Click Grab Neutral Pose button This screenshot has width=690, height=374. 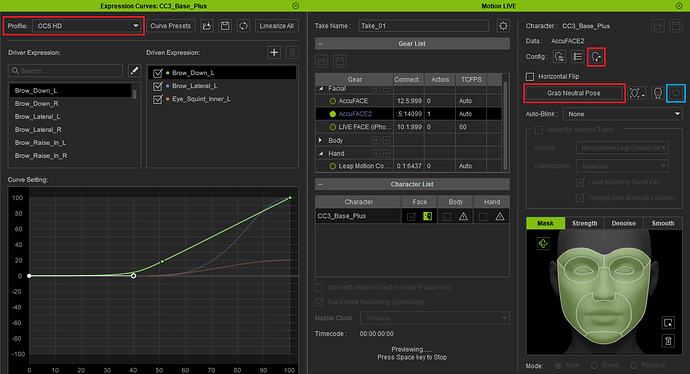(574, 93)
